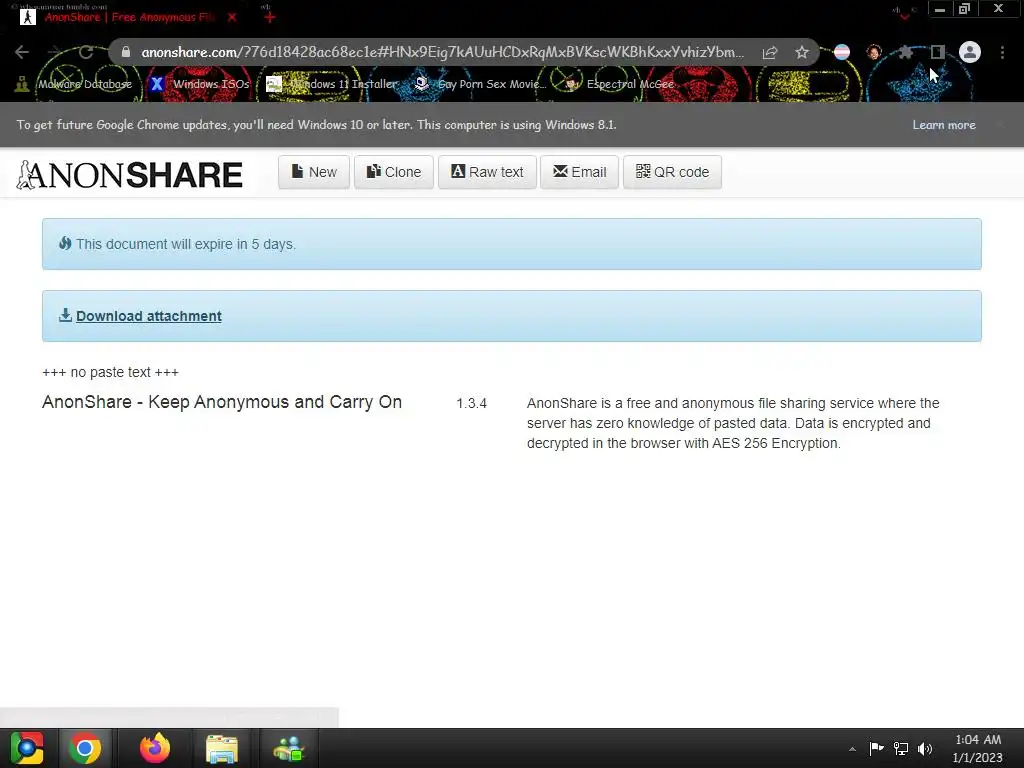Click the fire icon in the expiry notice
Viewport: 1024px width, 768px height.
65,243
